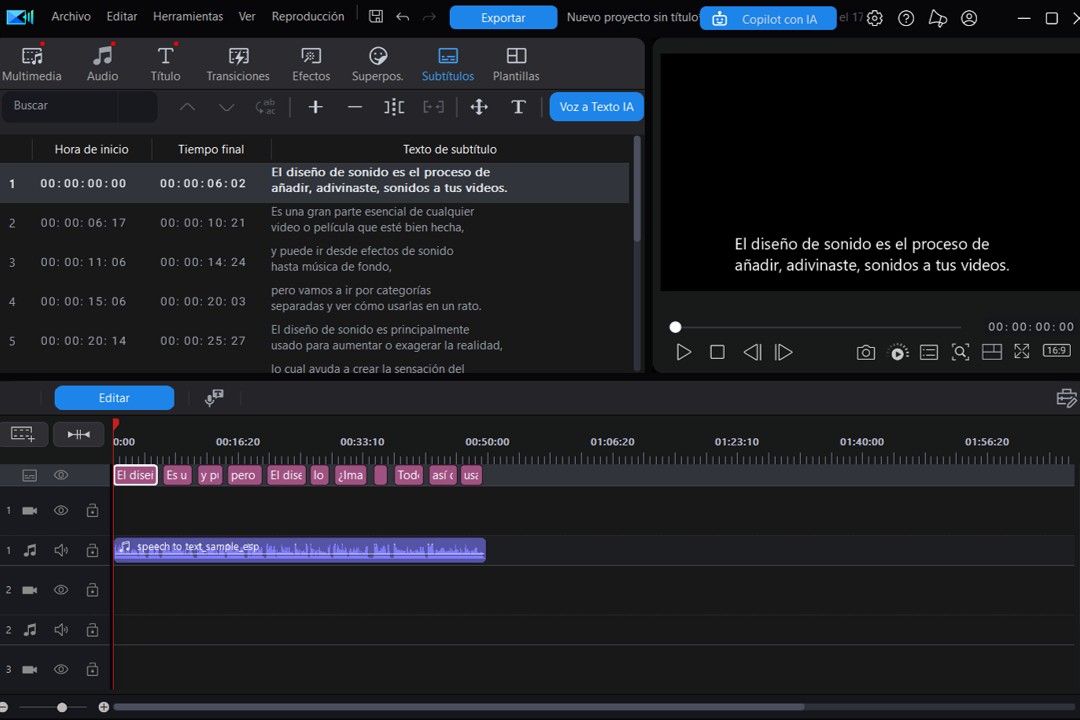Collapse to the previous subtitle with the up chevron

pos(187,107)
